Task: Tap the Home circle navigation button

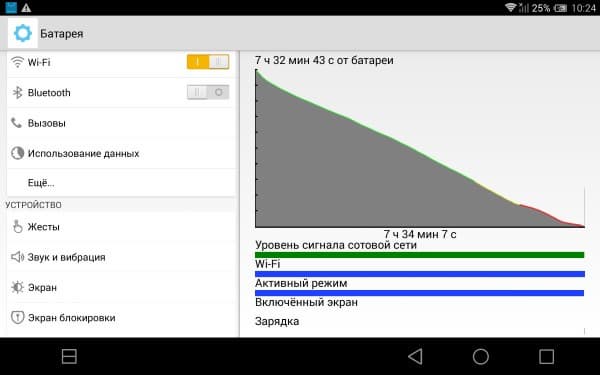Action: click(481, 356)
